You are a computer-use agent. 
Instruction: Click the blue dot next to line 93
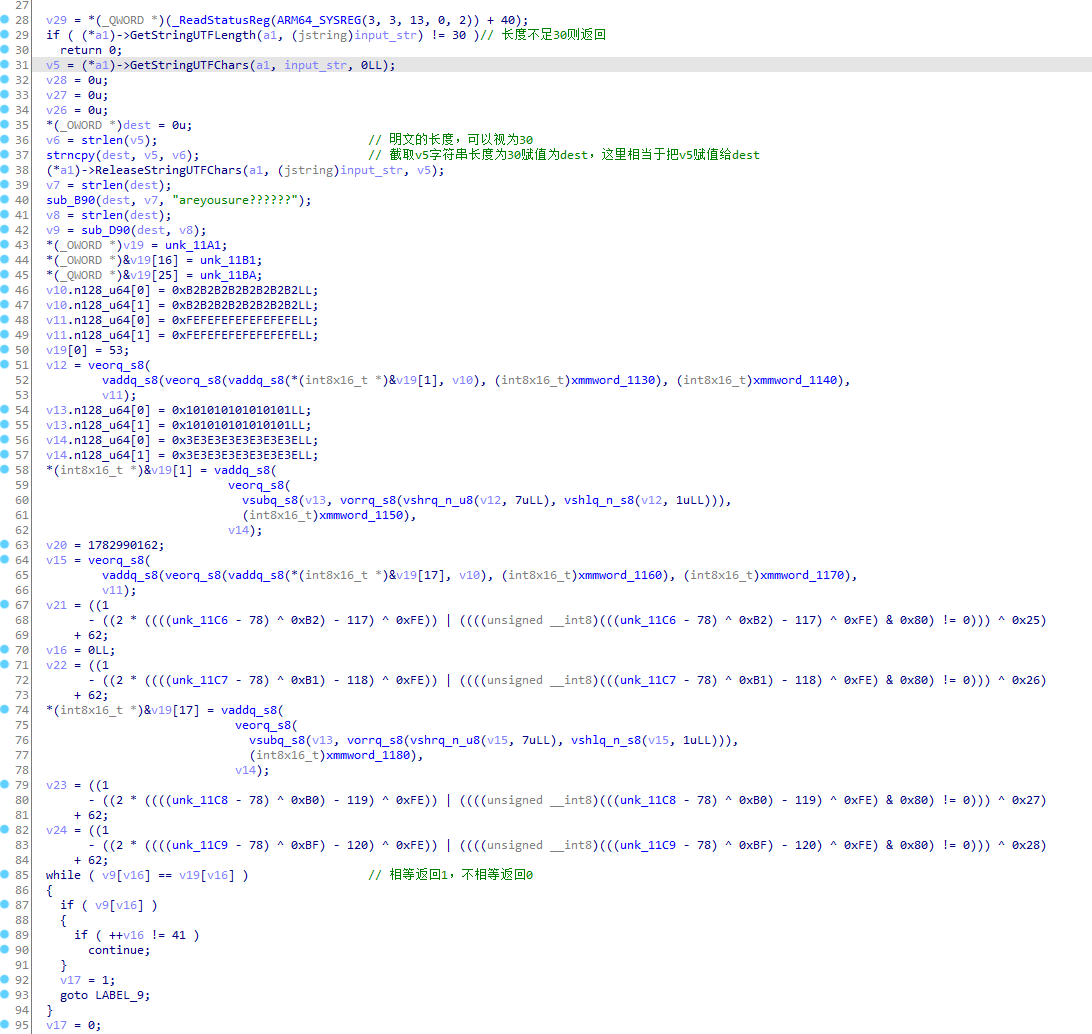click(5, 995)
